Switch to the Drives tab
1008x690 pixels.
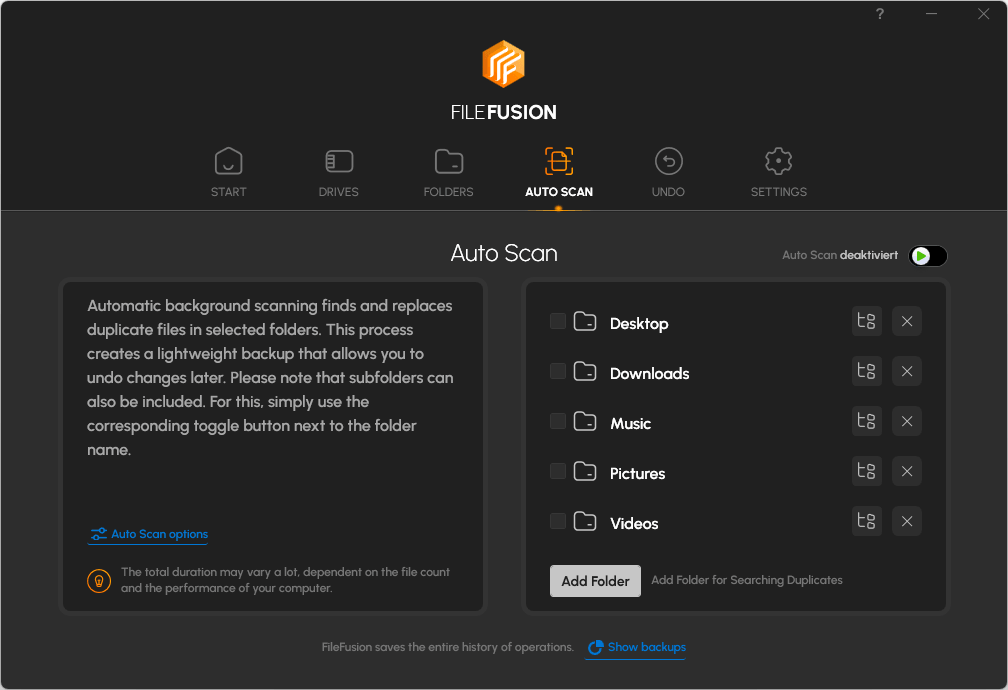click(x=338, y=161)
